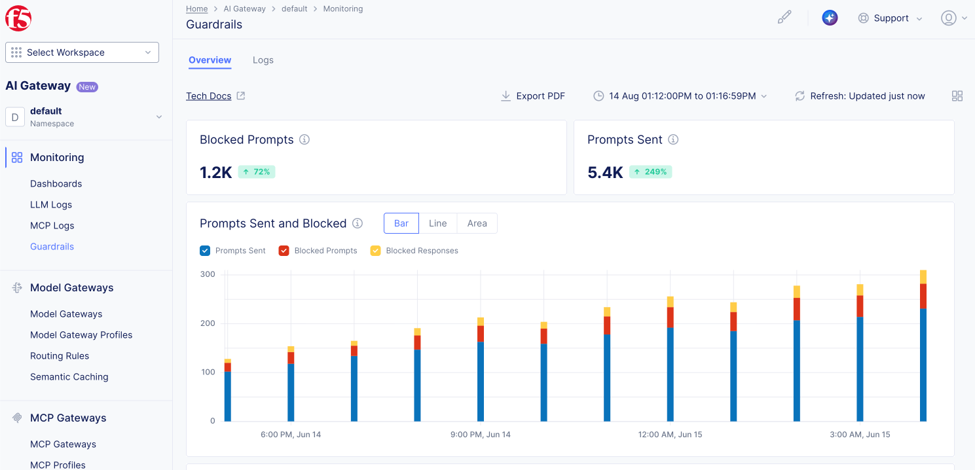The image size is (975, 470).
Task: Switch to the Logs tab
Action: [263, 60]
